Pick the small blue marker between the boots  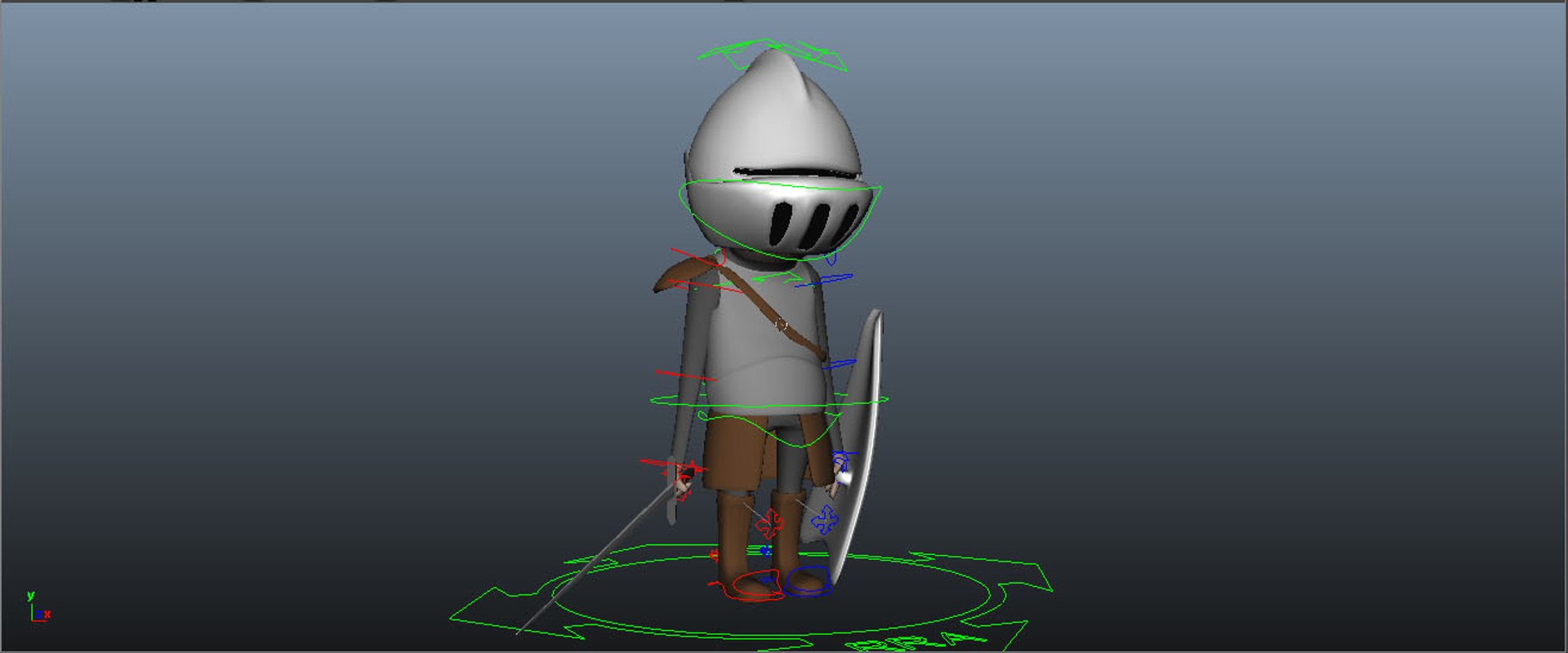tap(765, 551)
